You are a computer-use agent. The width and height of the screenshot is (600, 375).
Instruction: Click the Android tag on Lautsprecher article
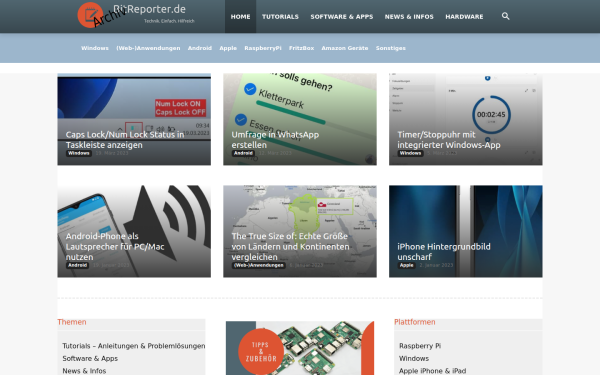click(x=78, y=265)
